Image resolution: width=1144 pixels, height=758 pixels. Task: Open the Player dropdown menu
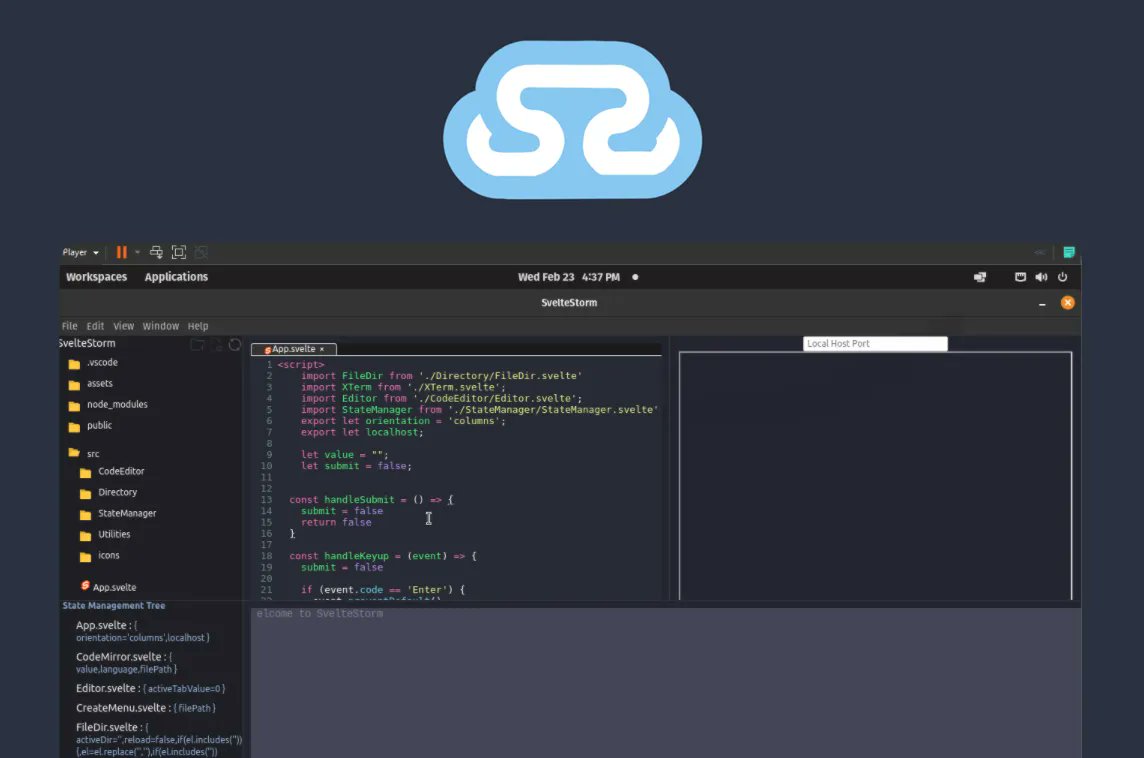[x=80, y=252]
